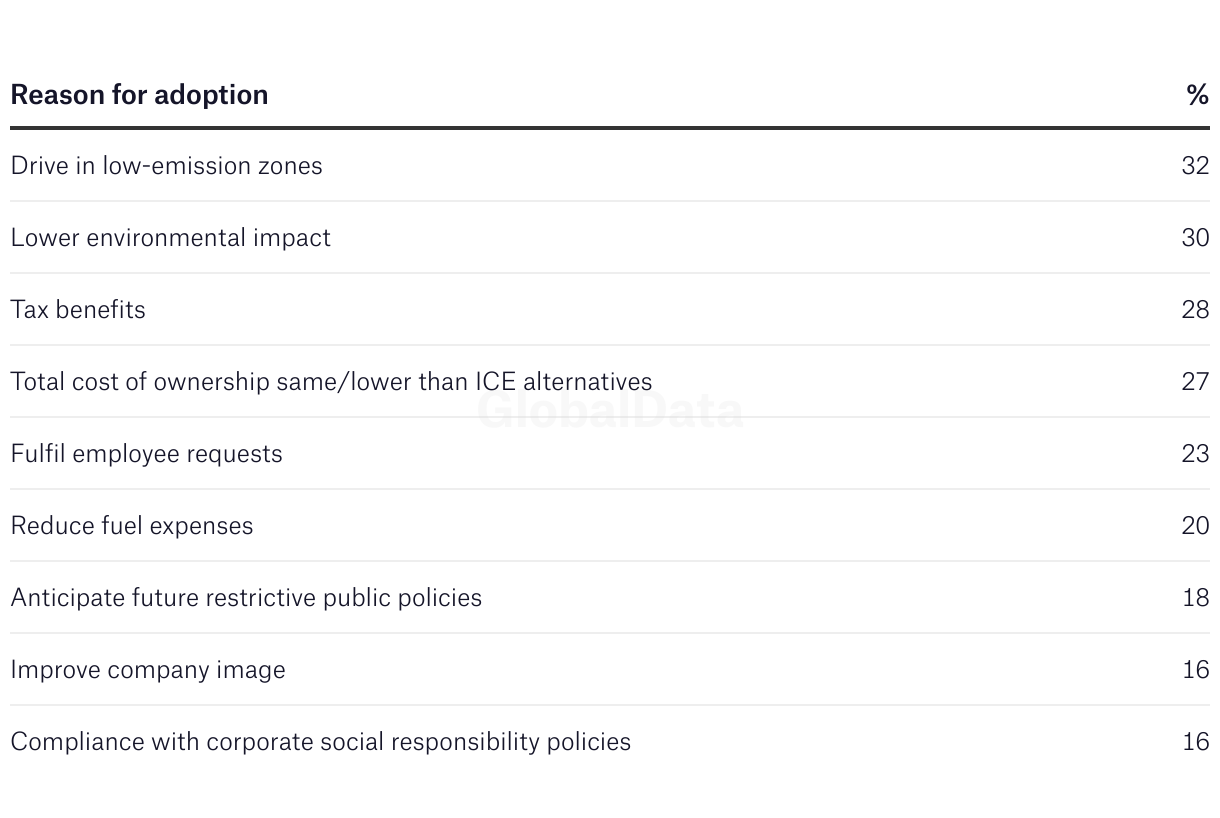Click the "Reason for adoption" column header
Image resolution: width=1220 pixels, height=818 pixels.
pos(139,95)
